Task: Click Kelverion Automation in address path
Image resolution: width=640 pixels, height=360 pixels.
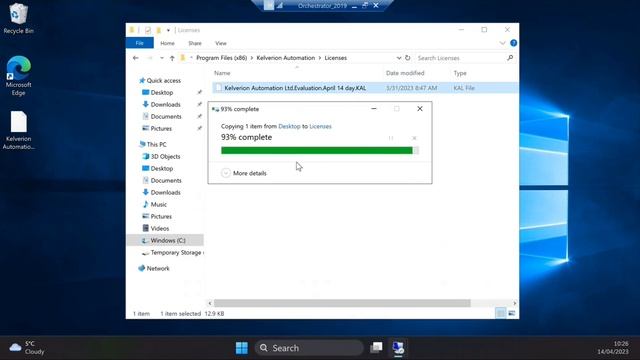Action: [286, 58]
